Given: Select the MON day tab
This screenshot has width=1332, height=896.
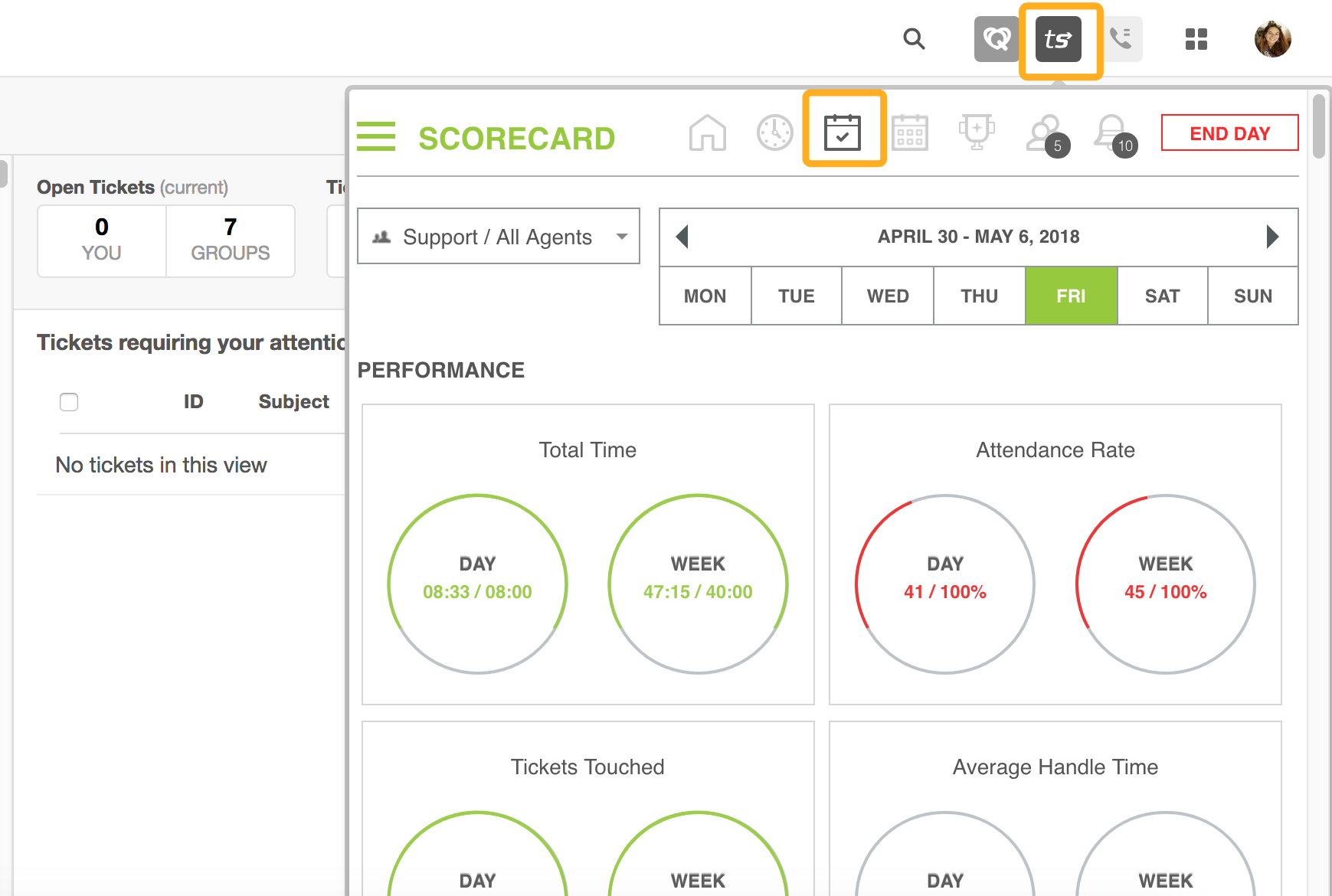Looking at the screenshot, I should (705, 296).
